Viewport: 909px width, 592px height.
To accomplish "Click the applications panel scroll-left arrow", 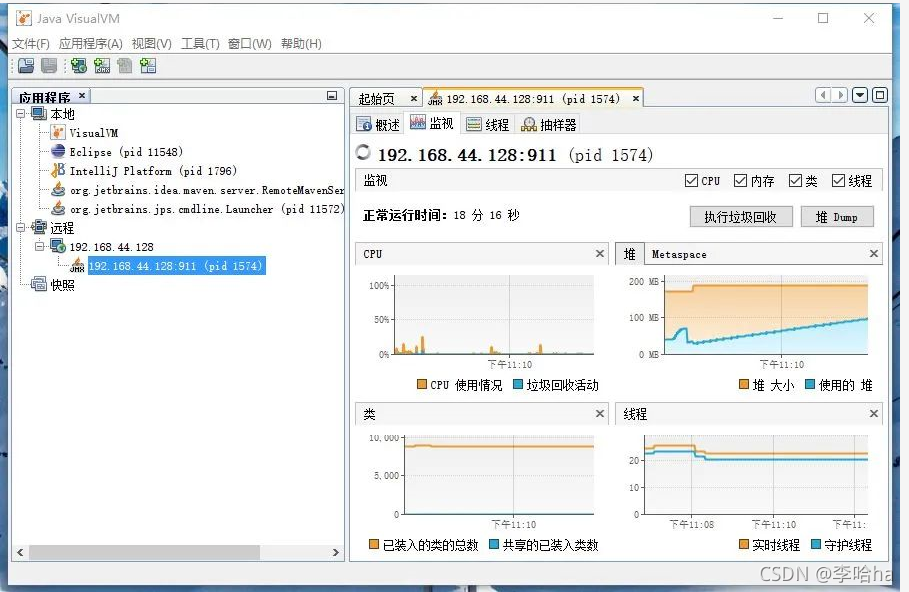I will 20,553.
